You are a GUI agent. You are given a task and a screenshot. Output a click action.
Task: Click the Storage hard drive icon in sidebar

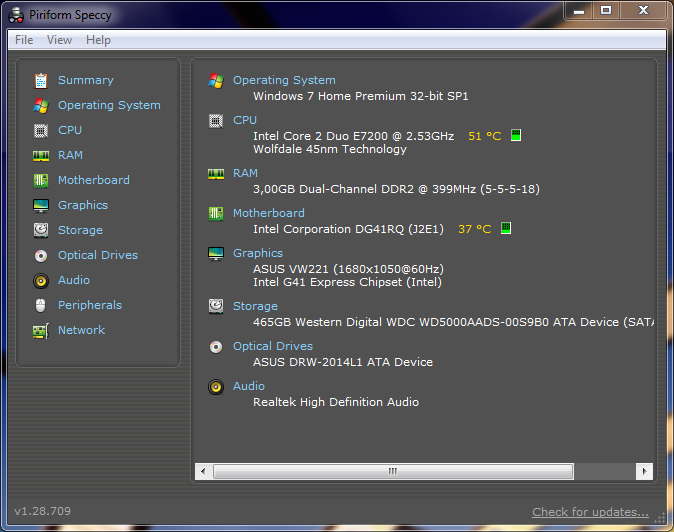pos(41,230)
